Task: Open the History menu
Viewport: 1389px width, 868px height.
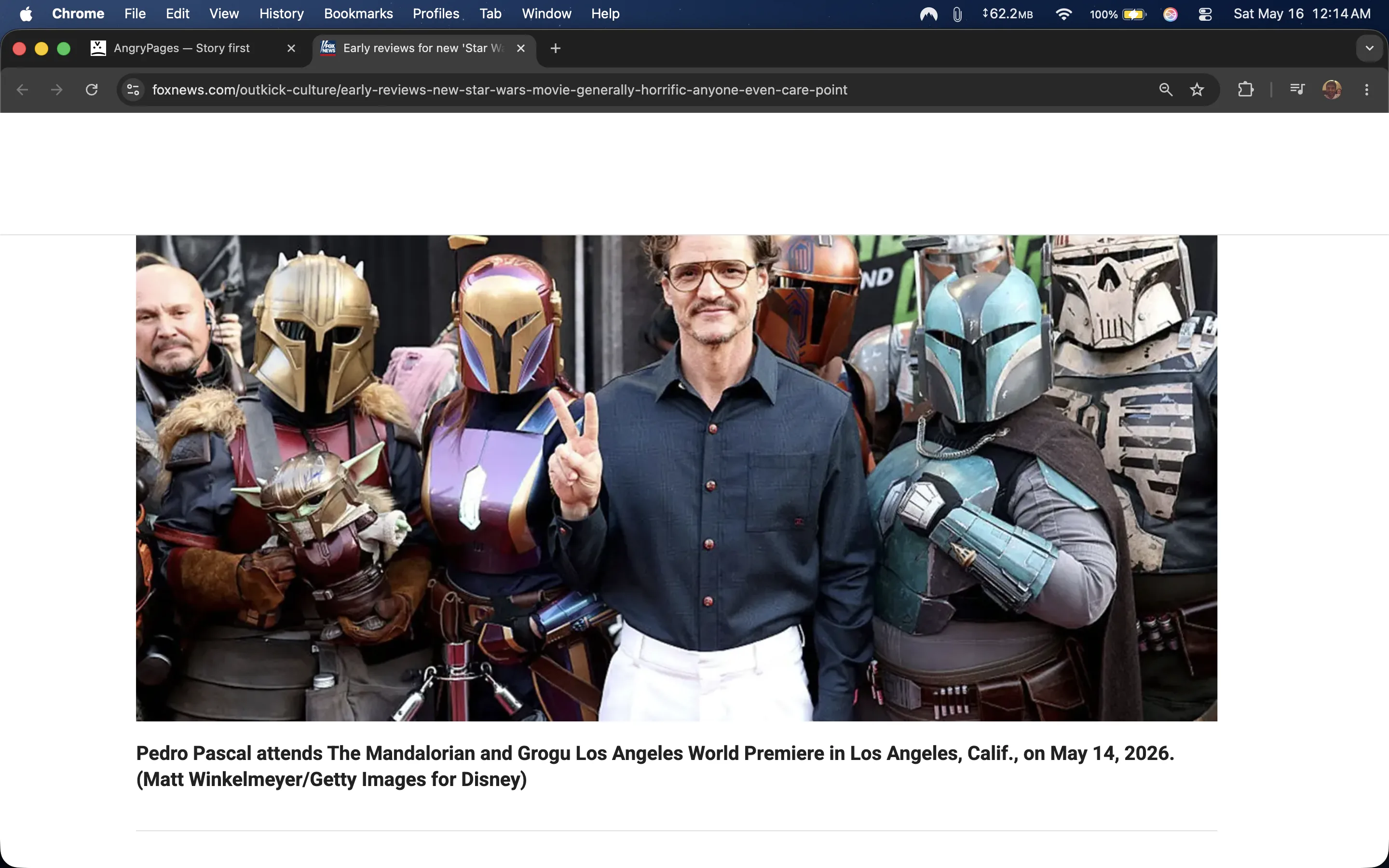Action: coord(281,14)
